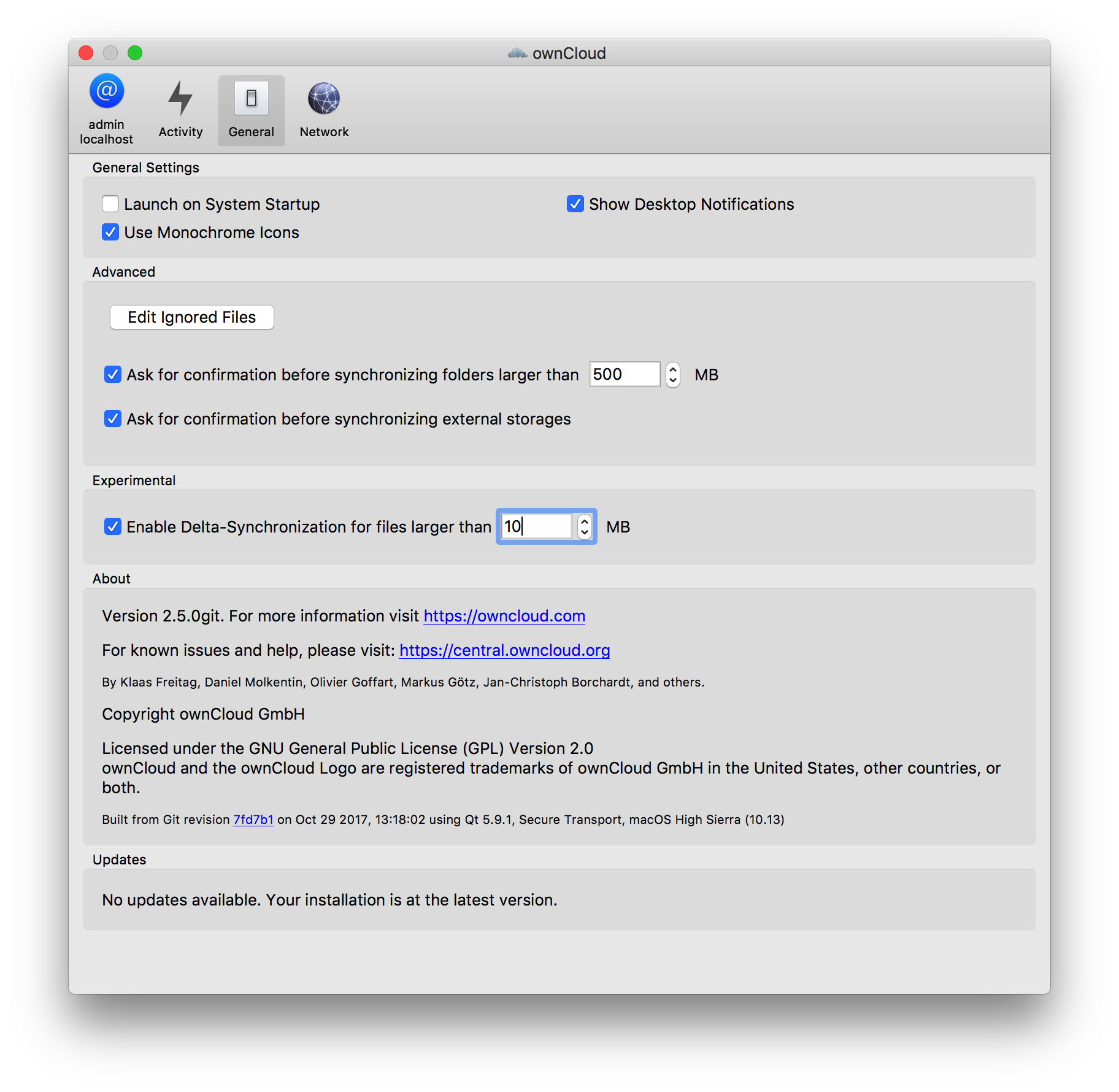Click the Delta-Synchronization size stepper arrows
The image size is (1119, 1092).
click(585, 526)
